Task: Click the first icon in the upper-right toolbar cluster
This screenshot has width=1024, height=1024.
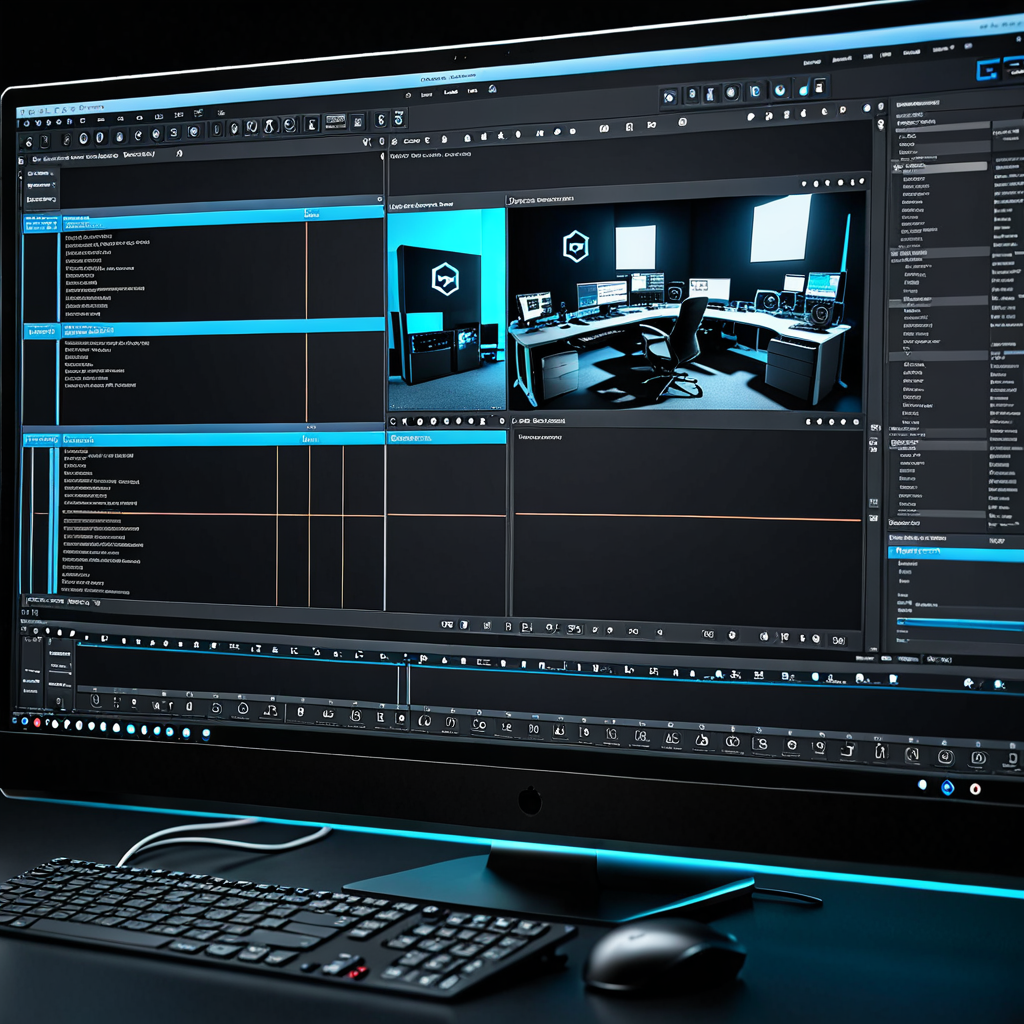Action: tap(670, 96)
